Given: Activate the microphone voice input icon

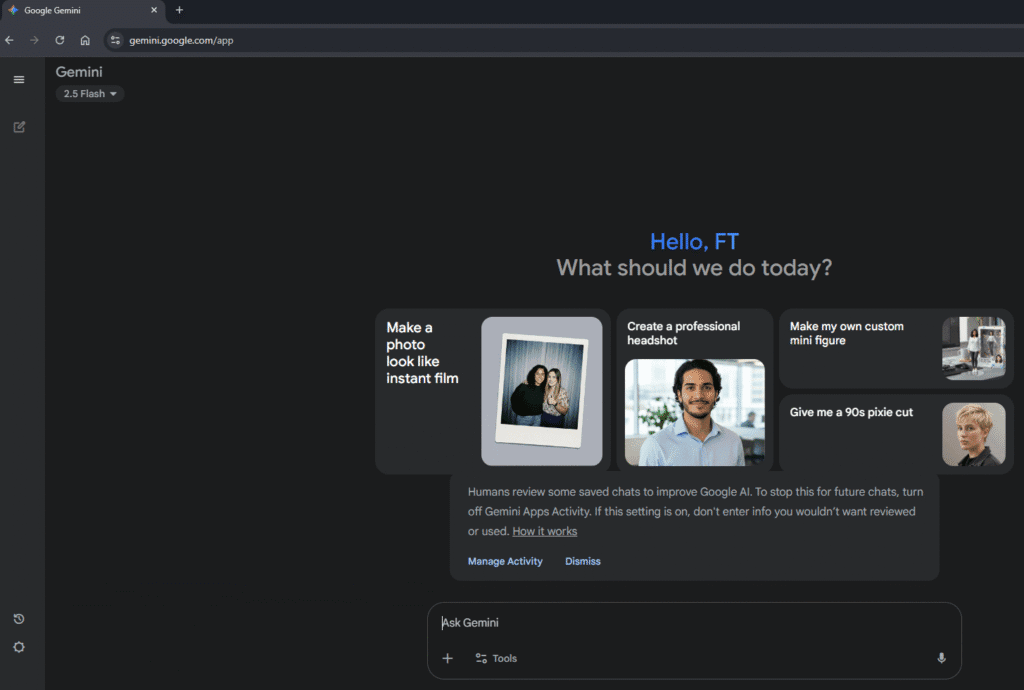Looking at the screenshot, I should (941, 658).
